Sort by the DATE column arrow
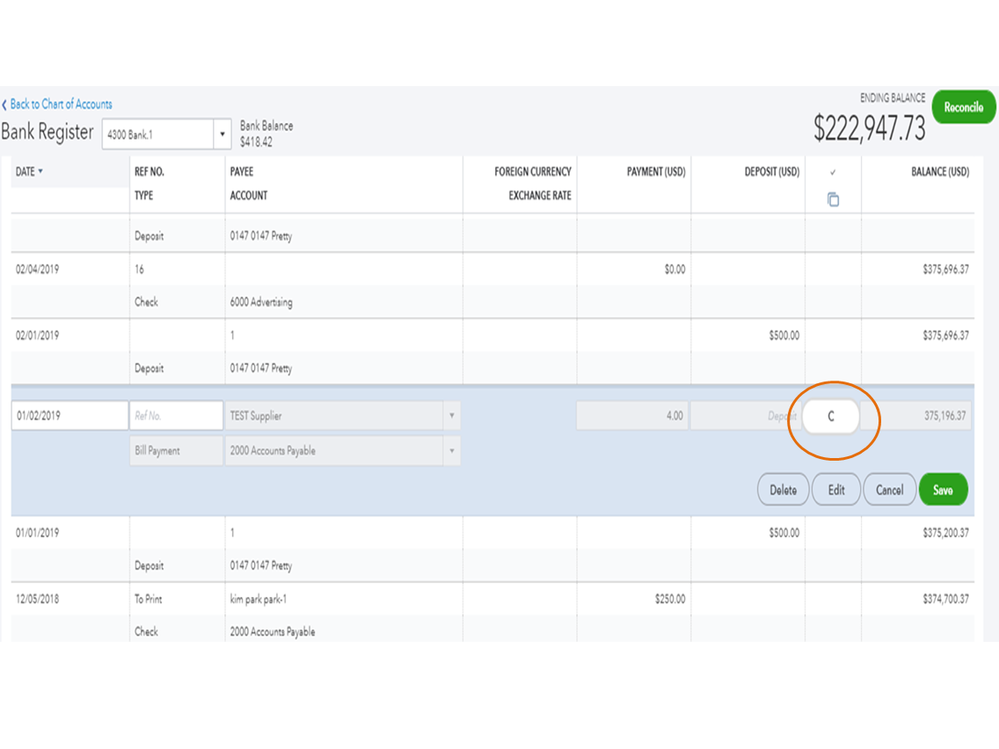 pyautogui.click(x=41, y=172)
